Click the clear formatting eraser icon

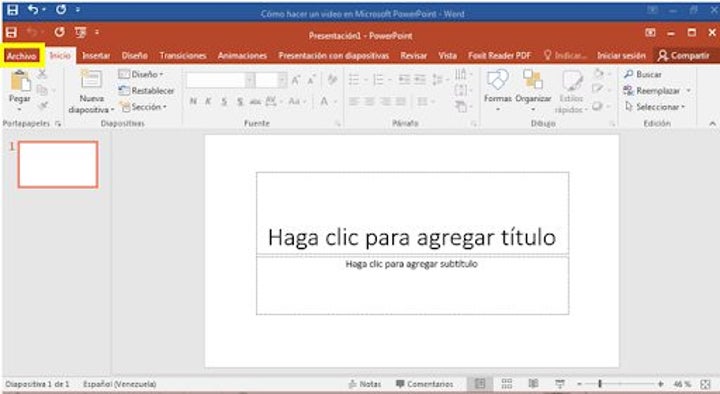pos(332,80)
